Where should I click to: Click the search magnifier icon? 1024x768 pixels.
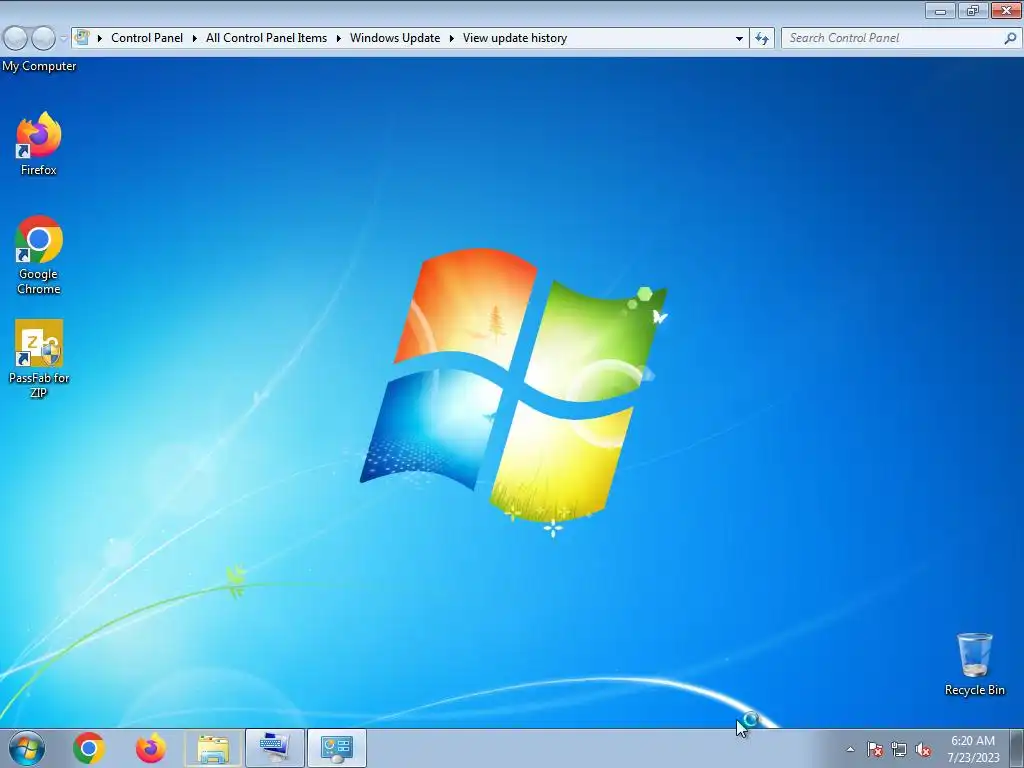1010,38
